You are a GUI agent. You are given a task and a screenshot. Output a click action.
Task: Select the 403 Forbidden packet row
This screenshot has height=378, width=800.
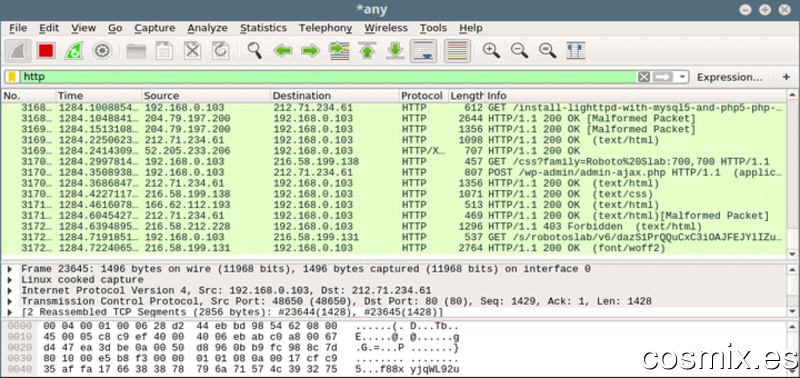[393, 226]
